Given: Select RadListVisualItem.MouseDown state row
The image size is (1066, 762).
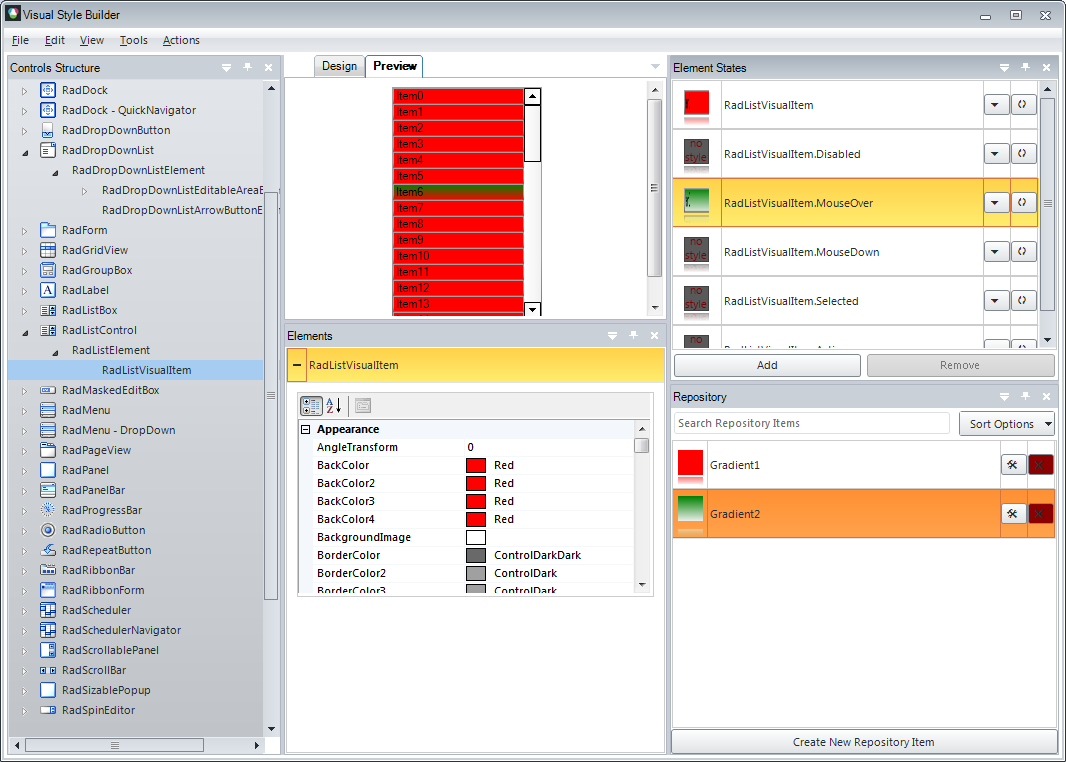Looking at the screenshot, I should point(855,252).
